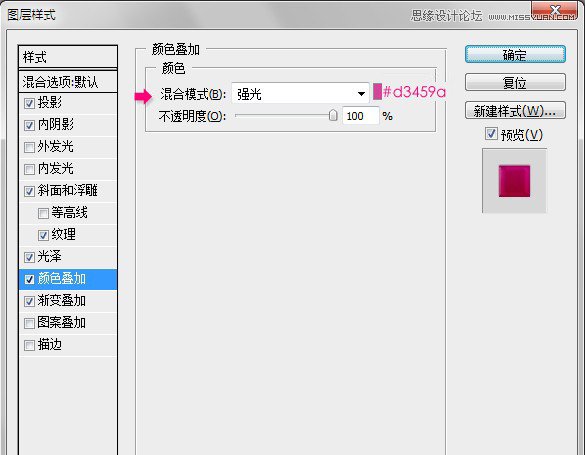The image size is (585, 455).
Task: Open the 等高线 contour settings label
Action: tap(69, 212)
